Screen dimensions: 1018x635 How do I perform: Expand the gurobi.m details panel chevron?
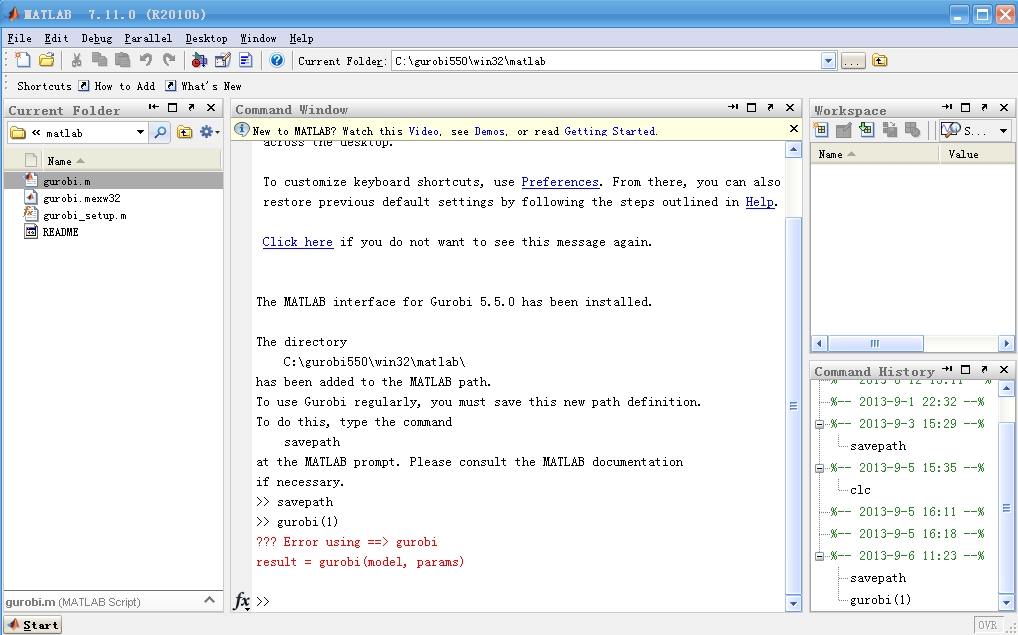(x=209, y=600)
